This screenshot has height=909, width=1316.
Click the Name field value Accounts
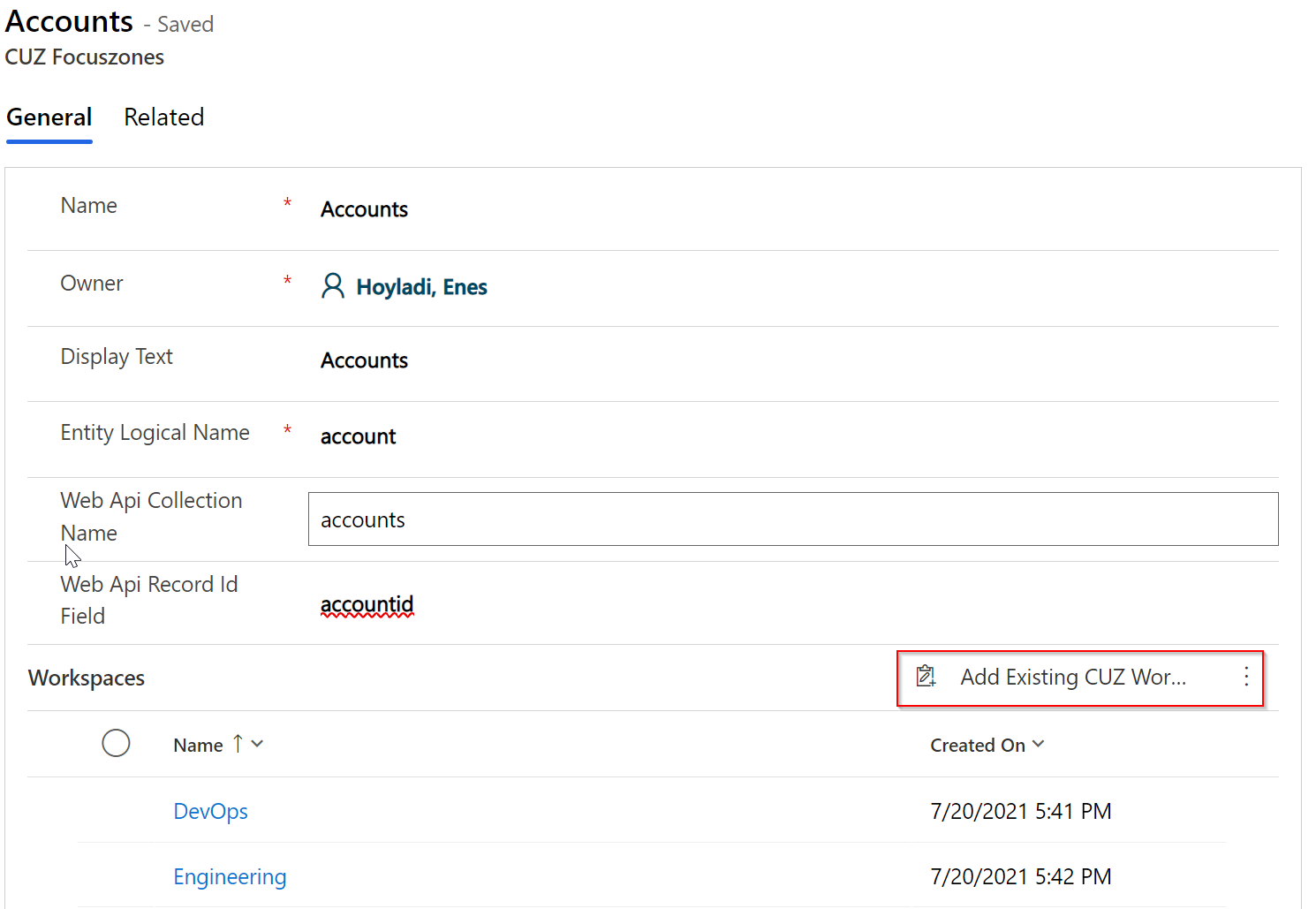point(364,209)
